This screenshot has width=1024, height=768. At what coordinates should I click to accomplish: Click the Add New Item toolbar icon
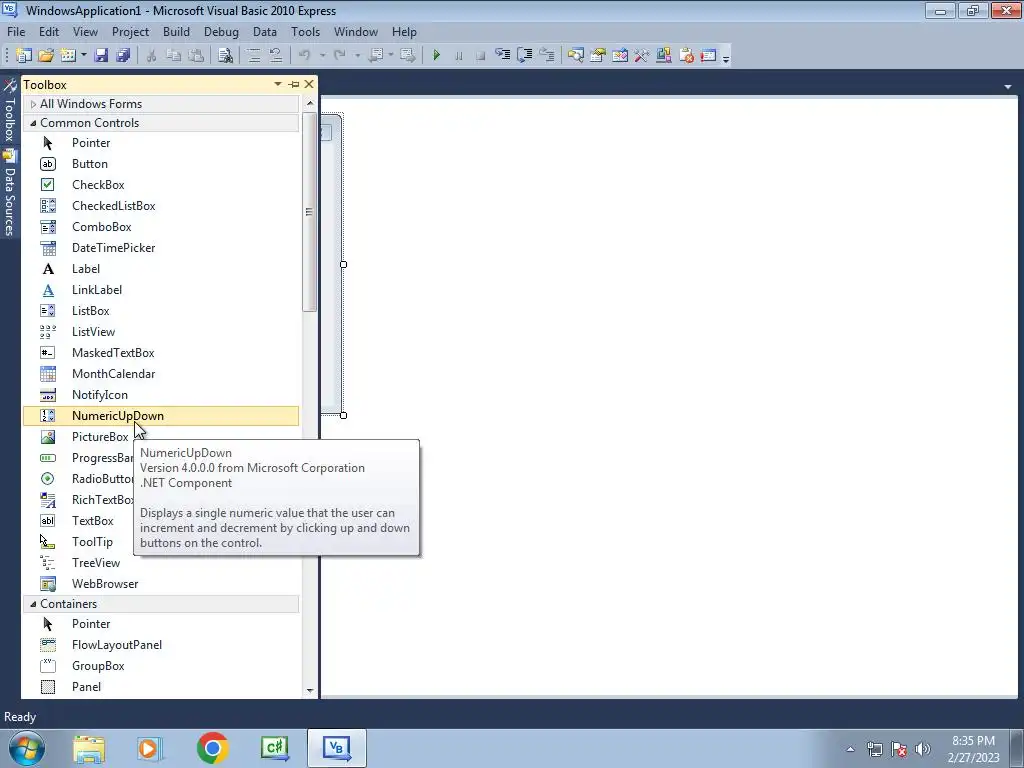67,56
